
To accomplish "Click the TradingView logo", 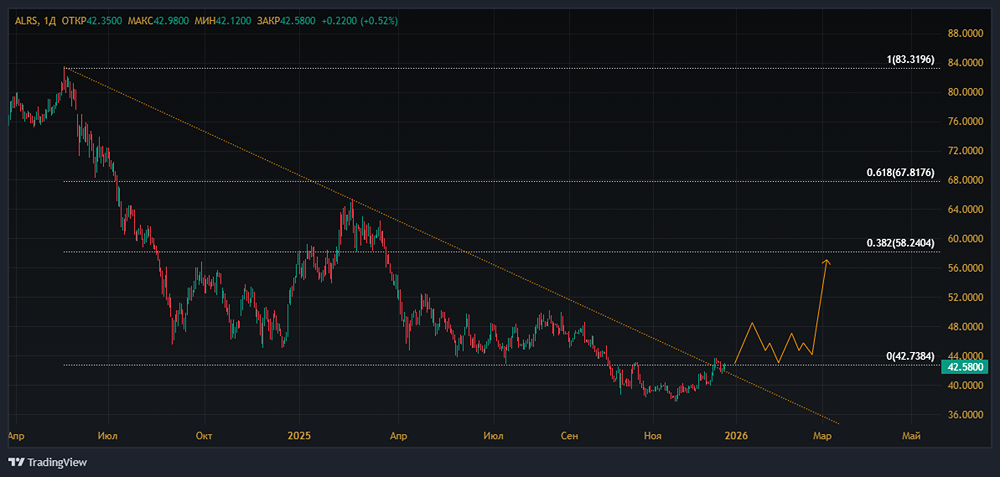I will coord(47,462).
